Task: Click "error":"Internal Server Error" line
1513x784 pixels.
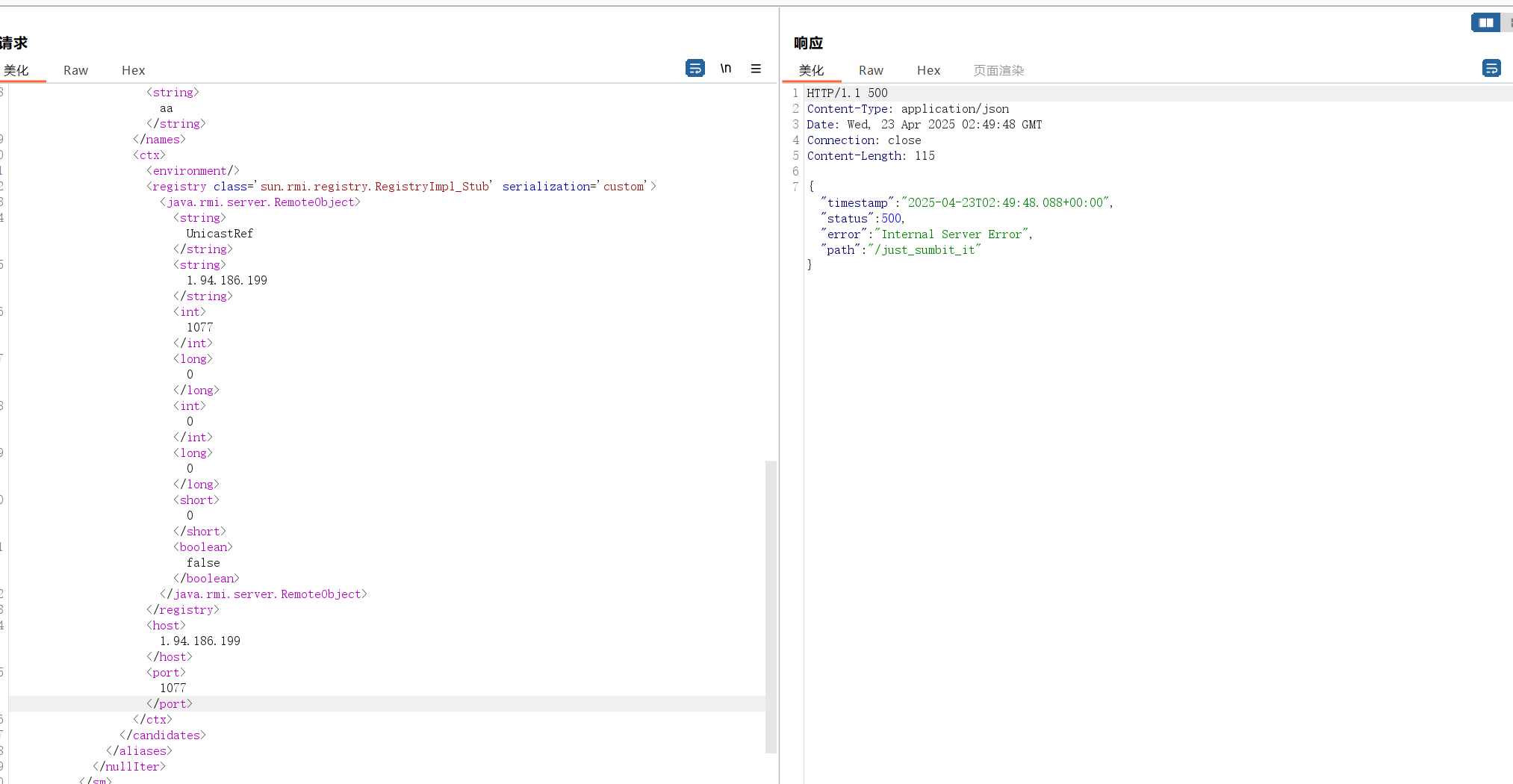Action: coord(926,234)
